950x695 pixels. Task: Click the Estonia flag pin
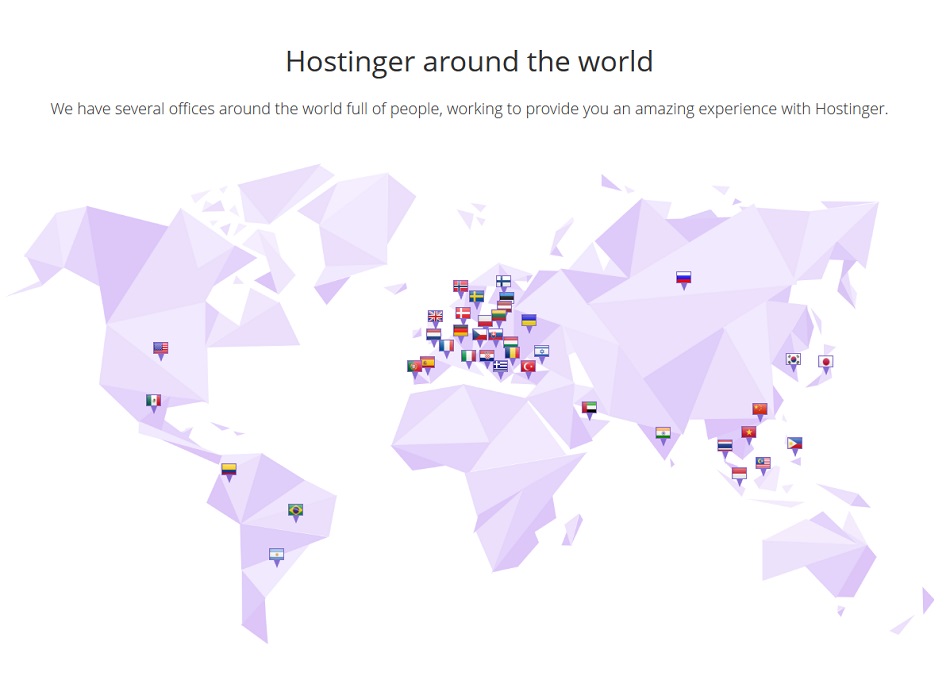(x=507, y=296)
